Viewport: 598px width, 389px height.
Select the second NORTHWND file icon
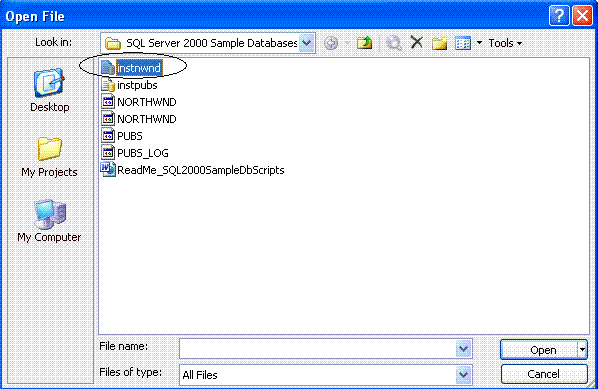[108, 119]
